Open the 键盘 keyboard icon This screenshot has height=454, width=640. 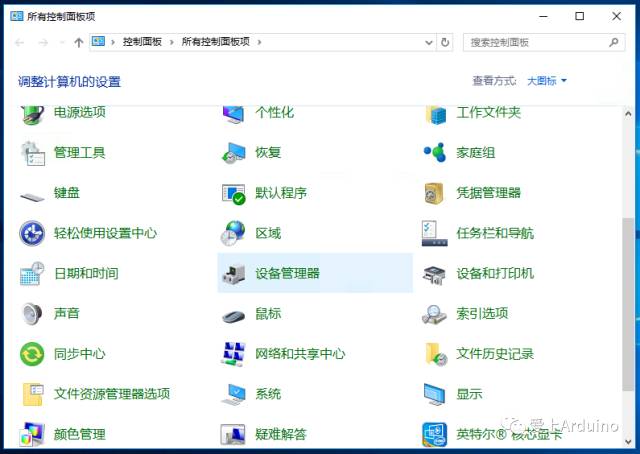33,198
